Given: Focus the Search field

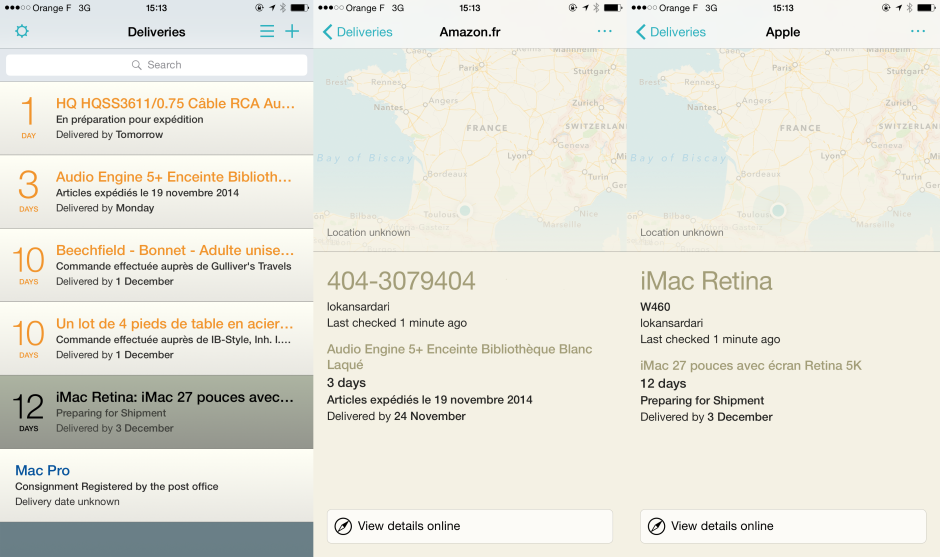Looking at the screenshot, I should tap(156, 65).
